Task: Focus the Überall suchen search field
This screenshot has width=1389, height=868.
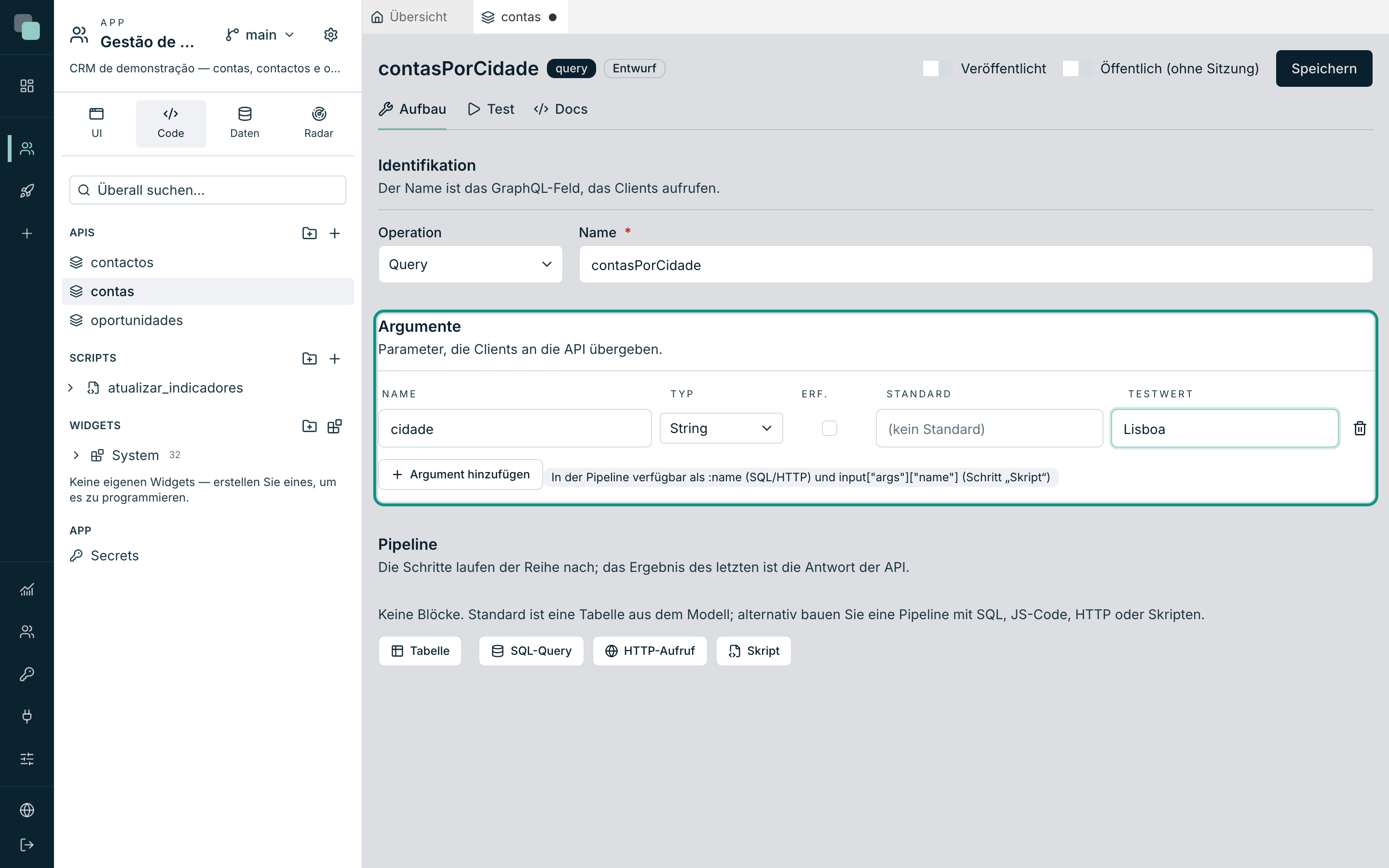Action: [208, 190]
